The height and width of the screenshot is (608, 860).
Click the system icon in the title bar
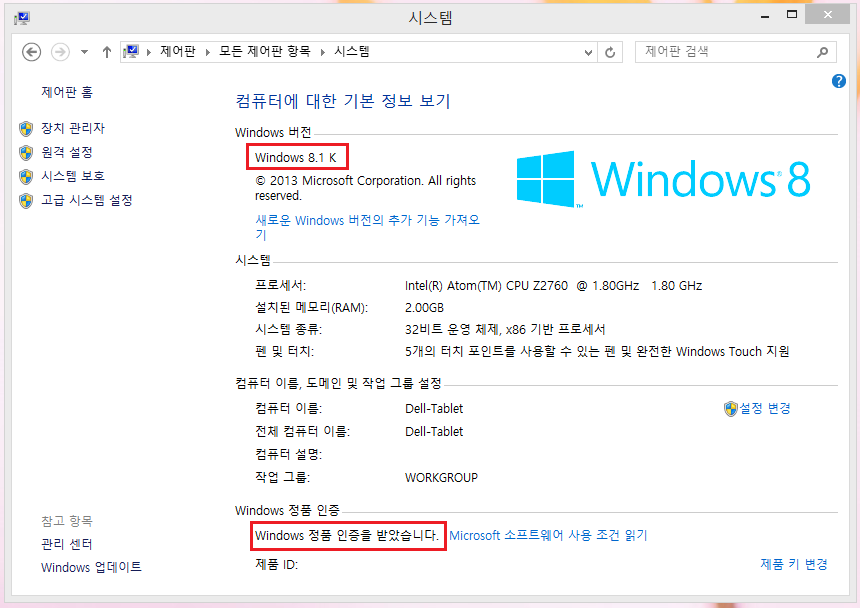click(x=22, y=18)
